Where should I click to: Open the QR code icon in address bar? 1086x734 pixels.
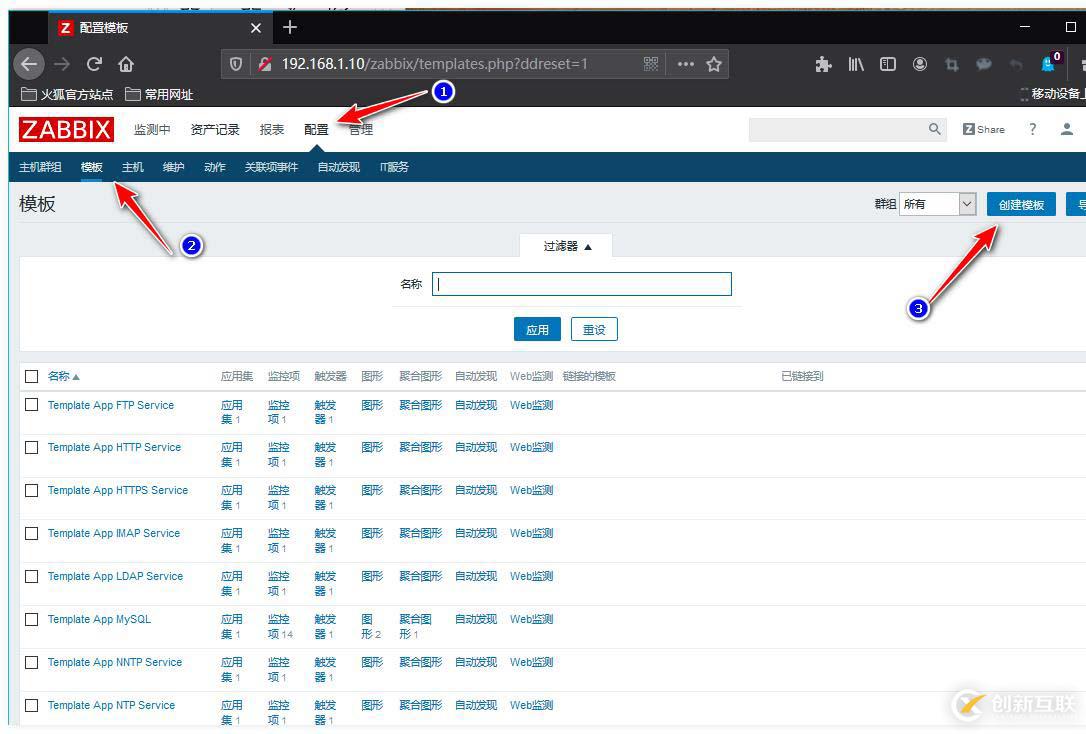click(650, 64)
